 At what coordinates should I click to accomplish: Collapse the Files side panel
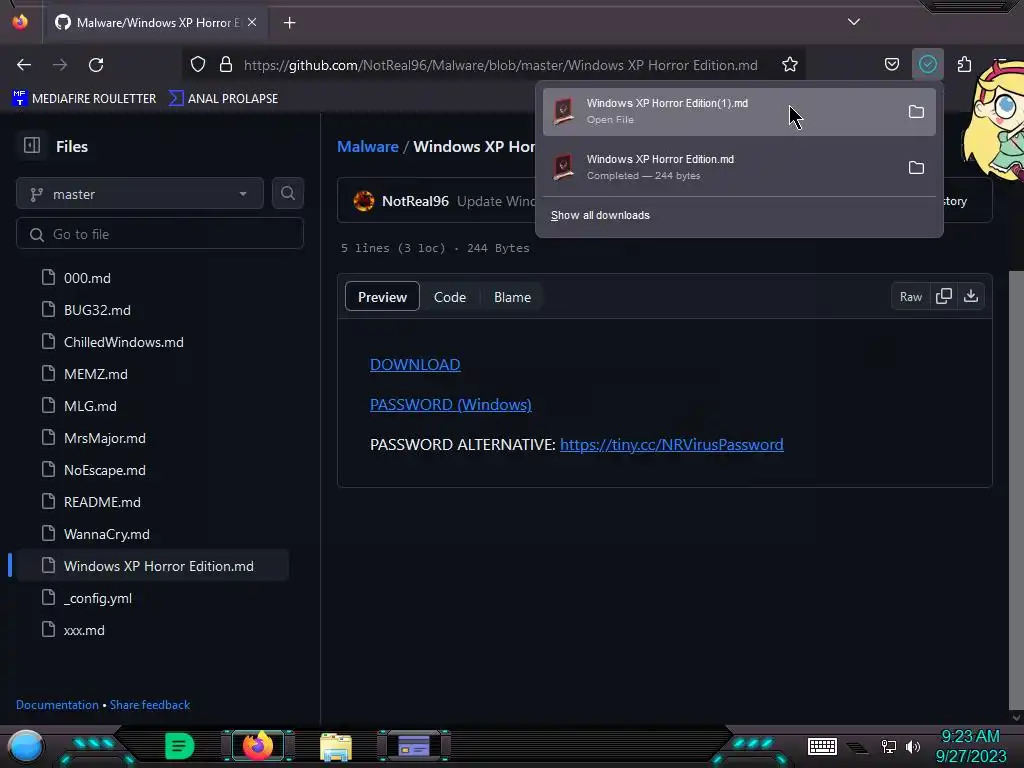tap(32, 146)
